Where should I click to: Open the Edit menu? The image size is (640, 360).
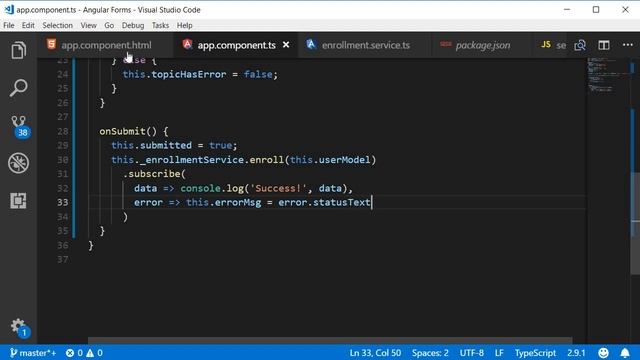pyautogui.click(x=28, y=25)
